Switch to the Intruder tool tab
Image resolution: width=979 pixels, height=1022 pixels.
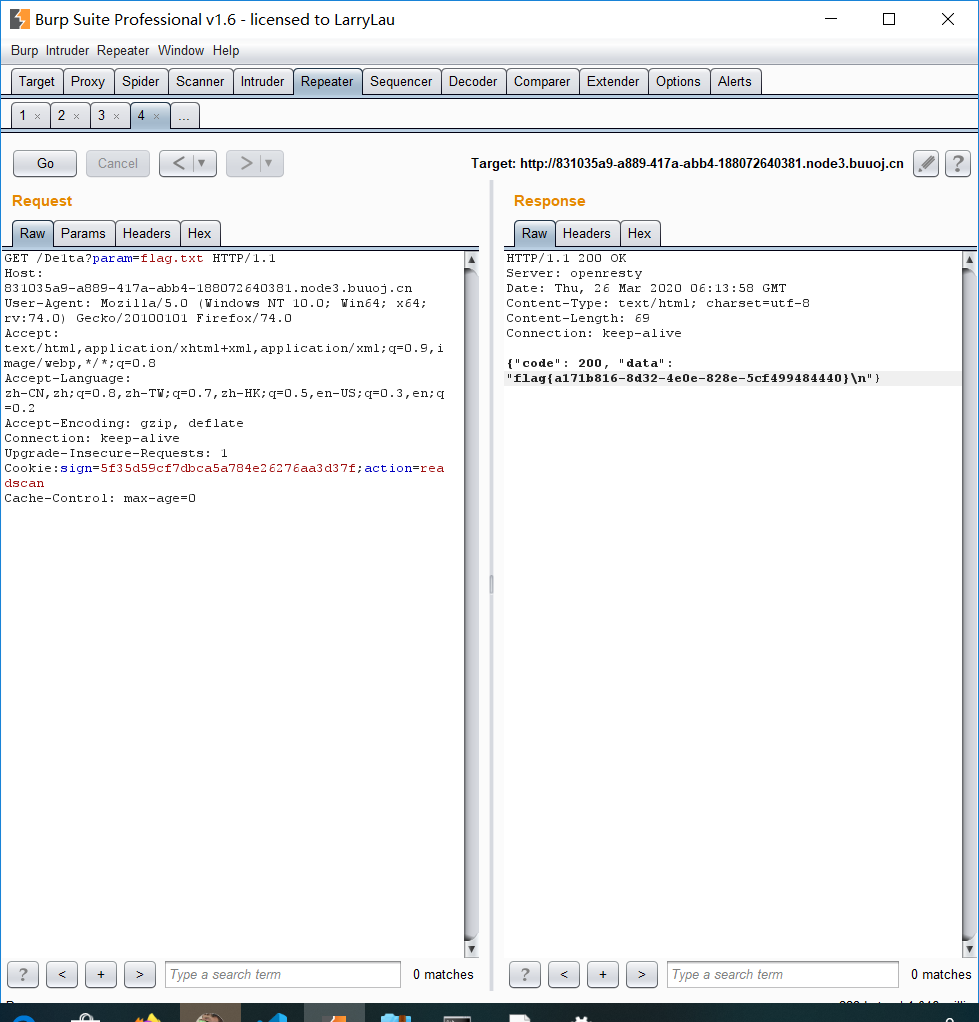263,81
